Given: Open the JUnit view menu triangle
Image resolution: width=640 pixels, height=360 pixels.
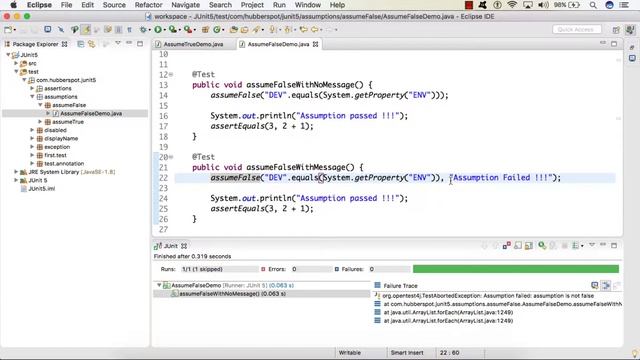Looking at the screenshot, I should [592, 244].
